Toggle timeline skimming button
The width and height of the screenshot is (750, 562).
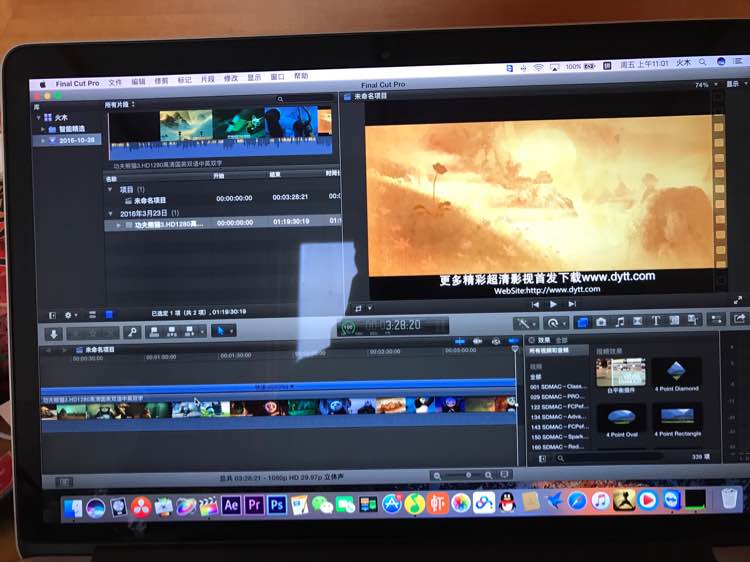click(460, 342)
